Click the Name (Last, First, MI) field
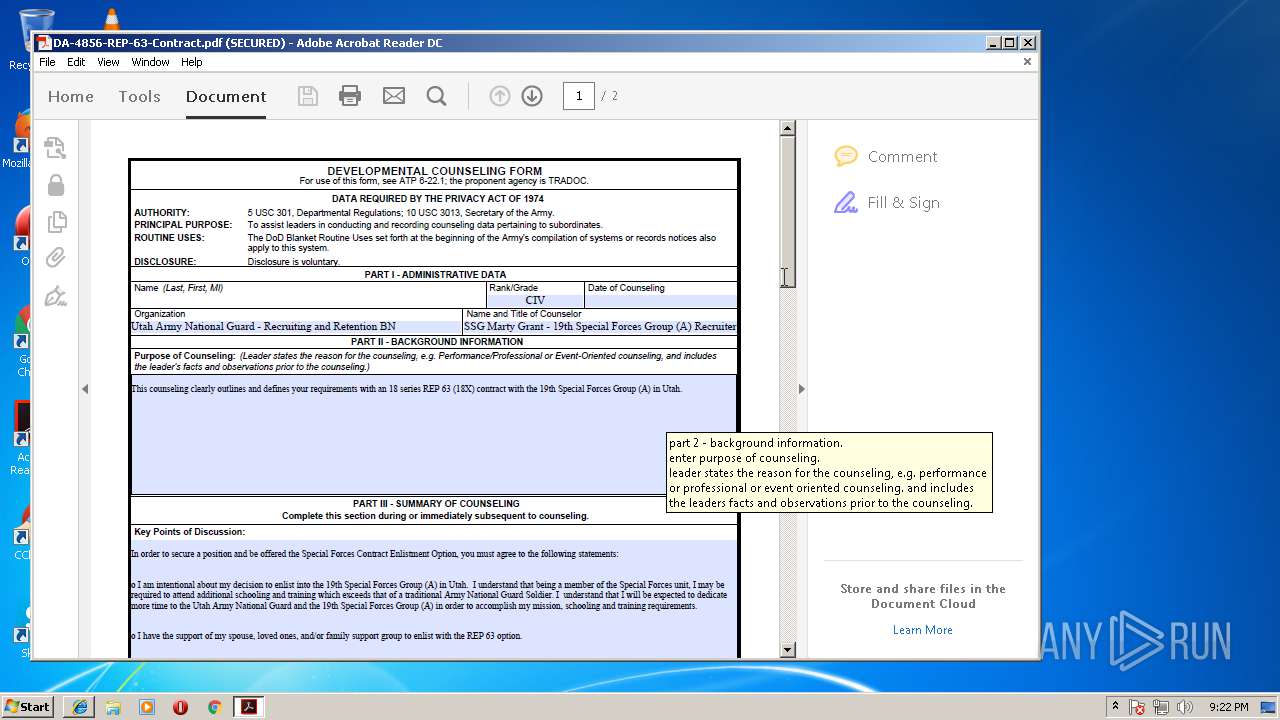1280x720 pixels. coord(308,300)
